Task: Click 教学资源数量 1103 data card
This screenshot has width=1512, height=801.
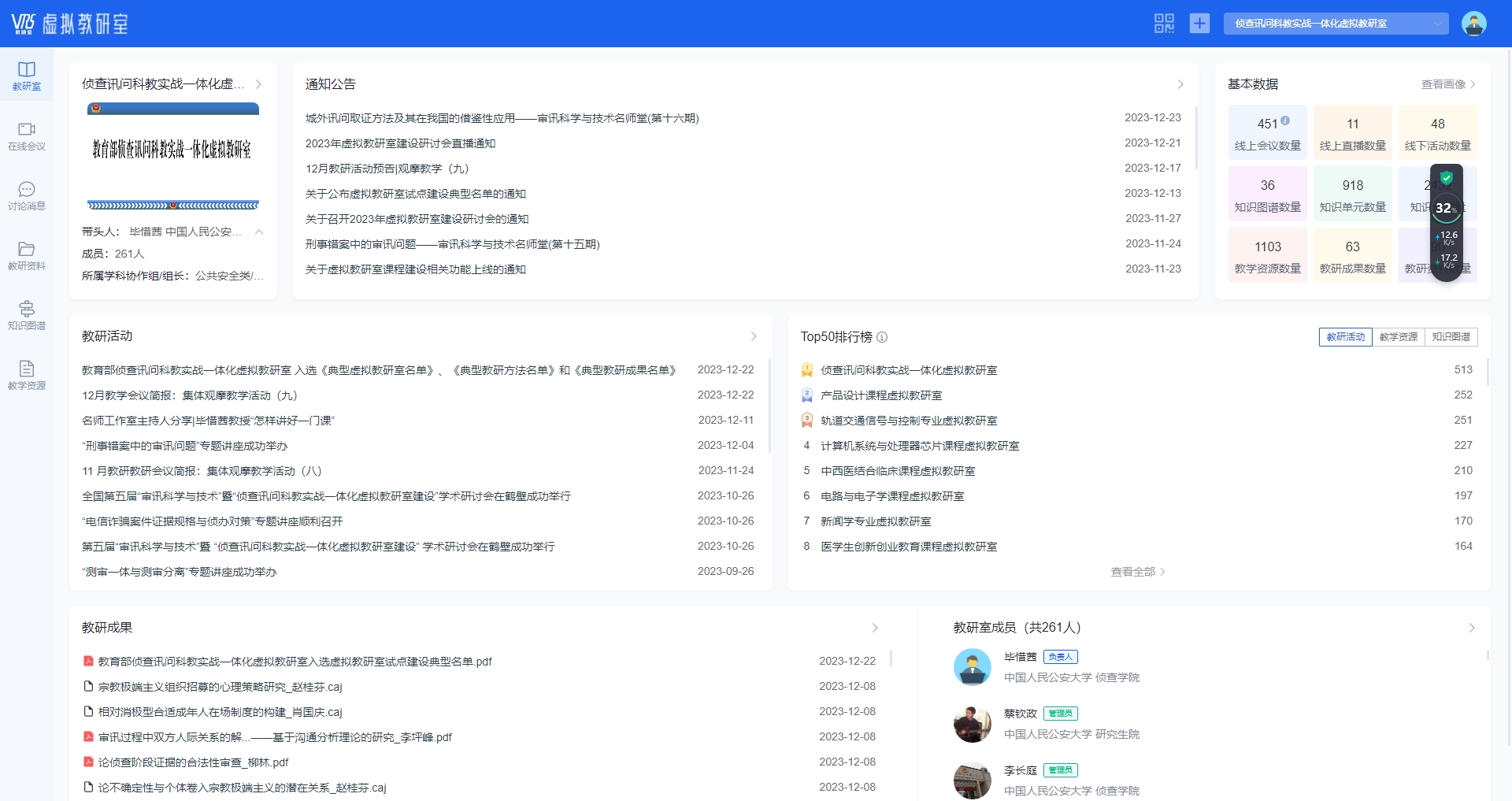Action: pos(1267,255)
